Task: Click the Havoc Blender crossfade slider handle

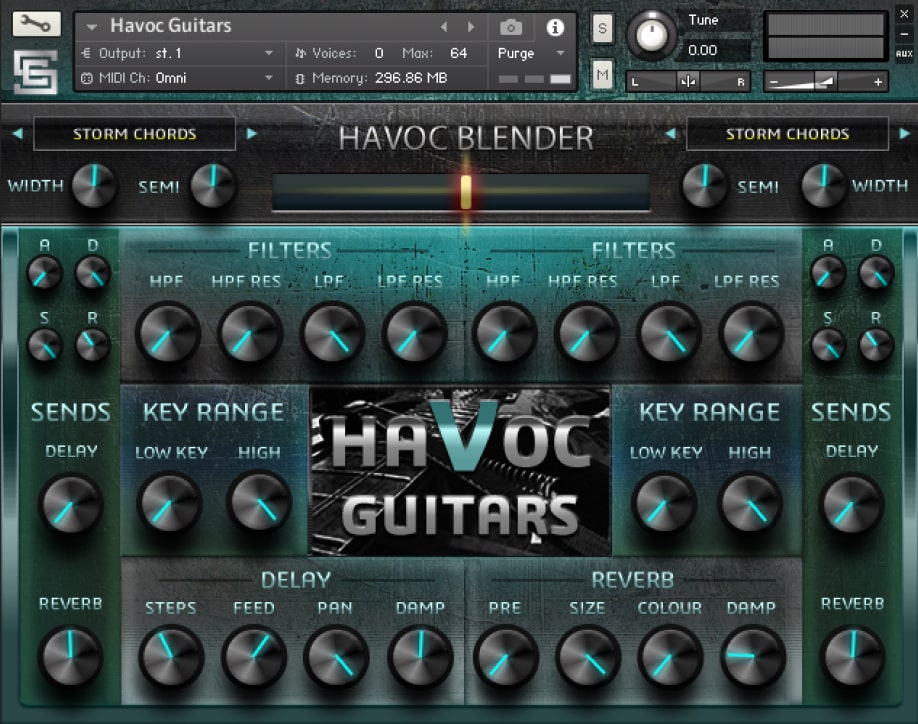Action: (x=466, y=192)
